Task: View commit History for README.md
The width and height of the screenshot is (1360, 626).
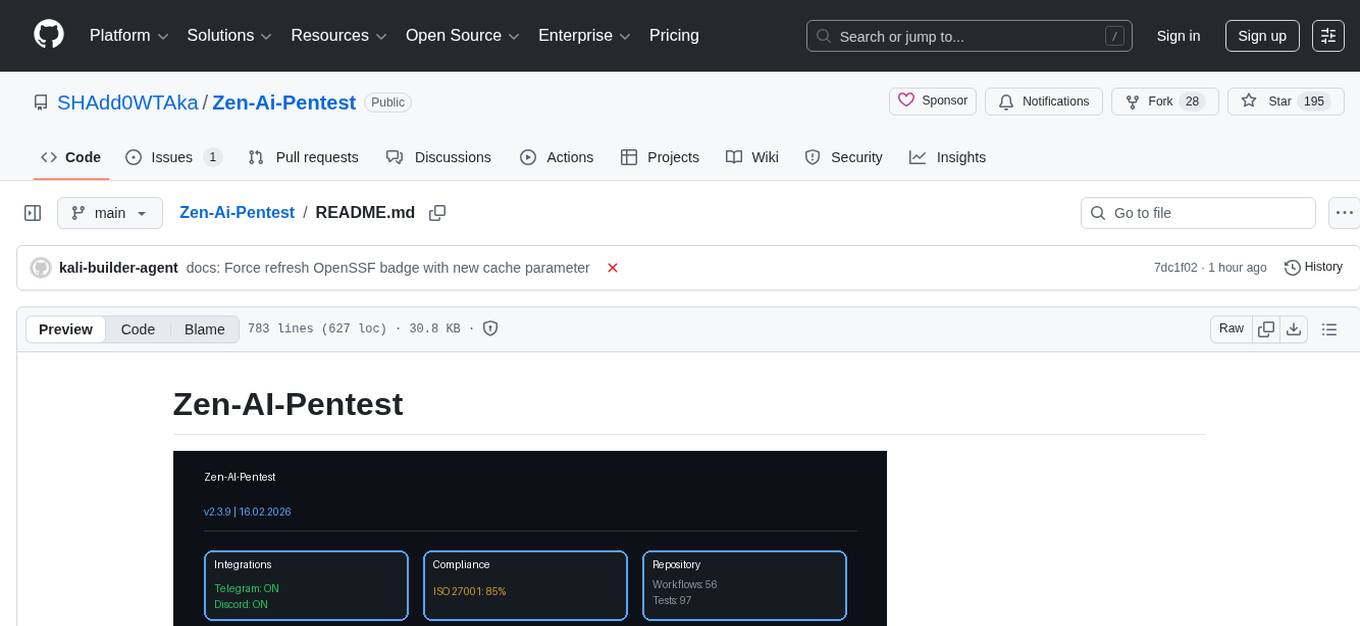Action: 1312,267
